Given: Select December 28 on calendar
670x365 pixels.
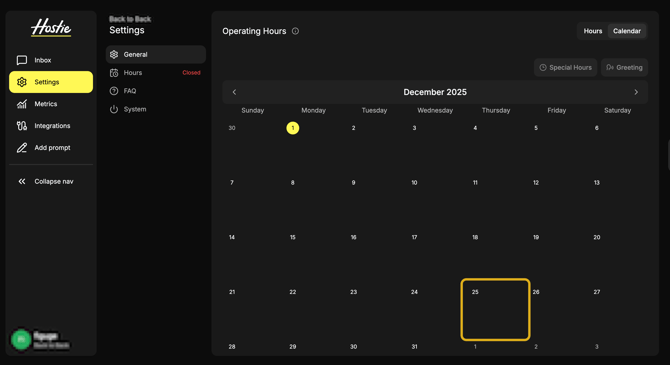Looking at the screenshot, I should pyautogui.click(x=232, y=347).
